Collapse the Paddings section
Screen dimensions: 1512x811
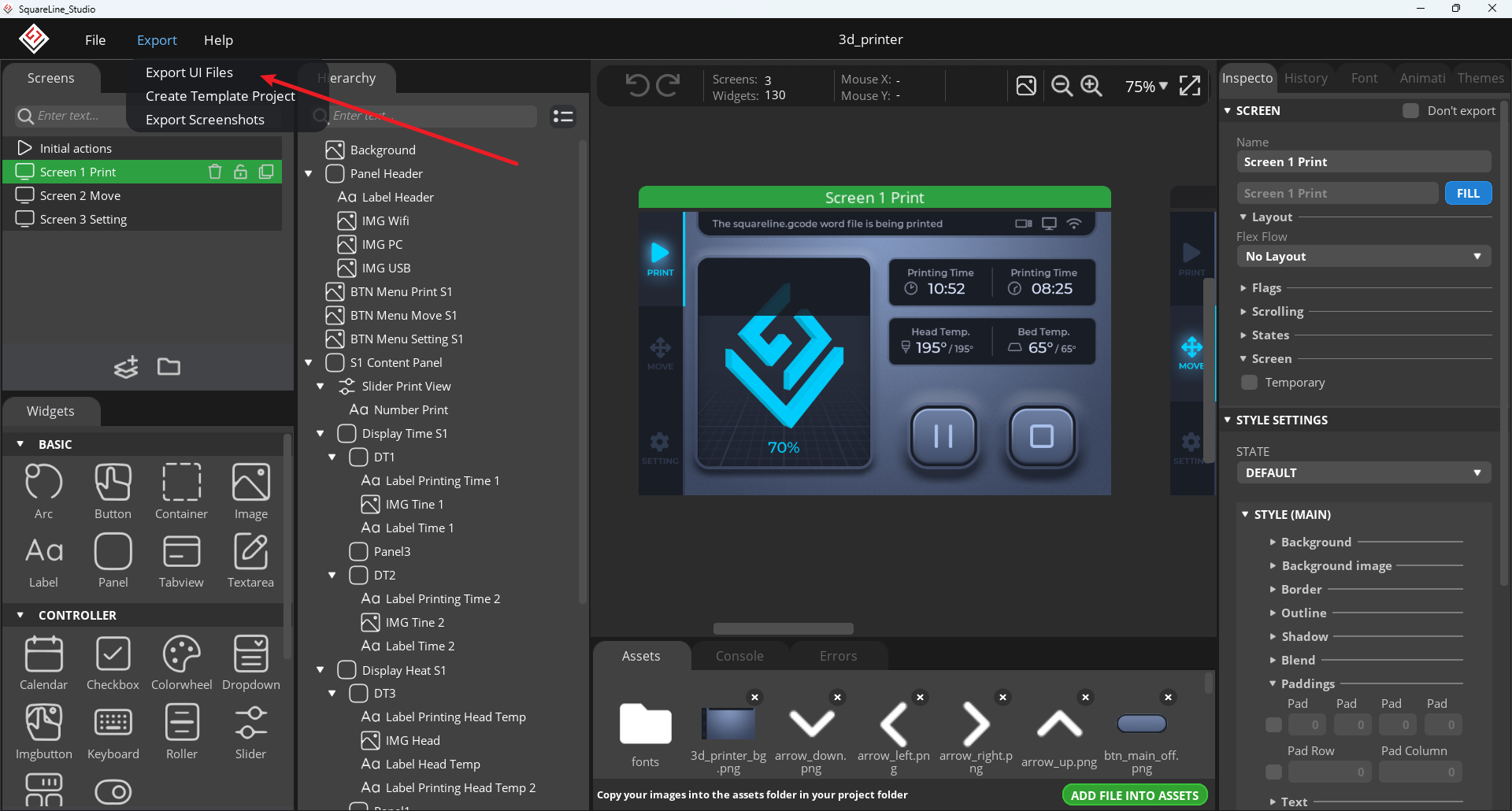[1273, 683]
